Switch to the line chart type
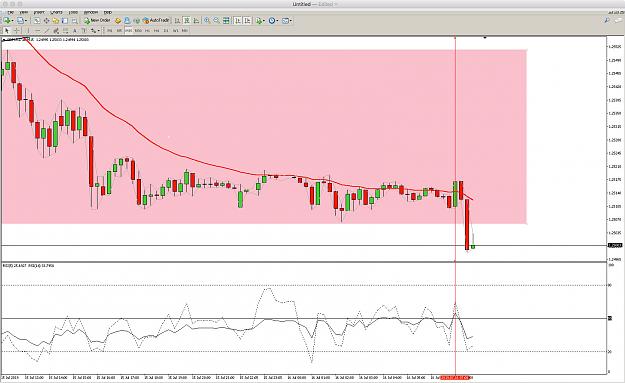 point(196,20)
